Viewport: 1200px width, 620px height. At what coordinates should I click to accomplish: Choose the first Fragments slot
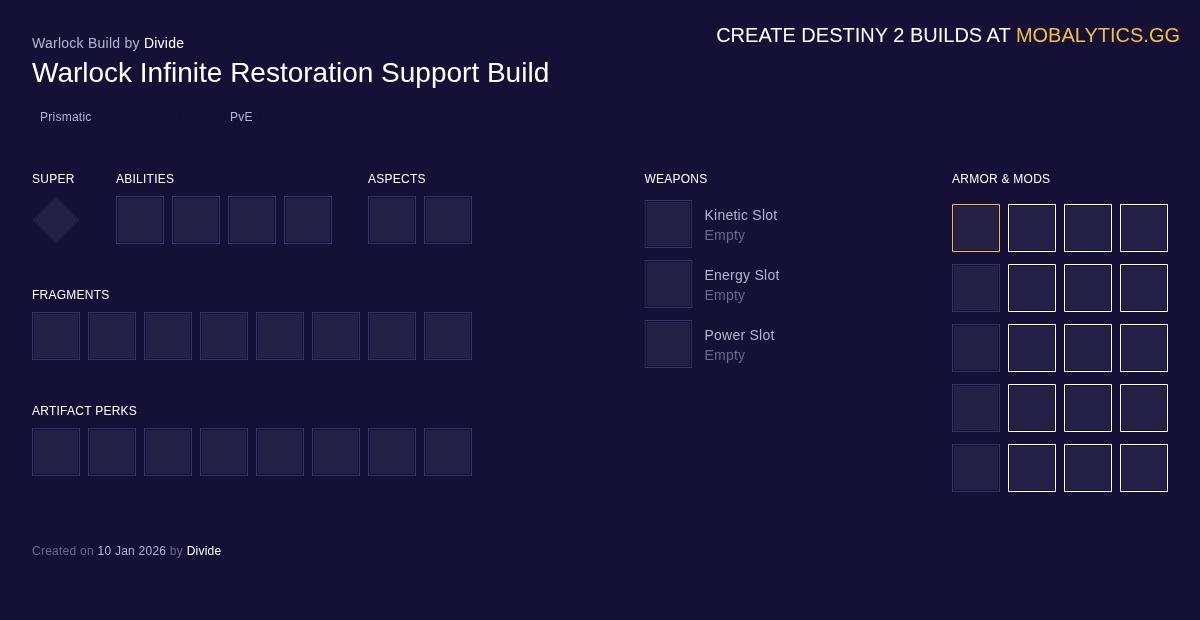(x=56, y=336)
